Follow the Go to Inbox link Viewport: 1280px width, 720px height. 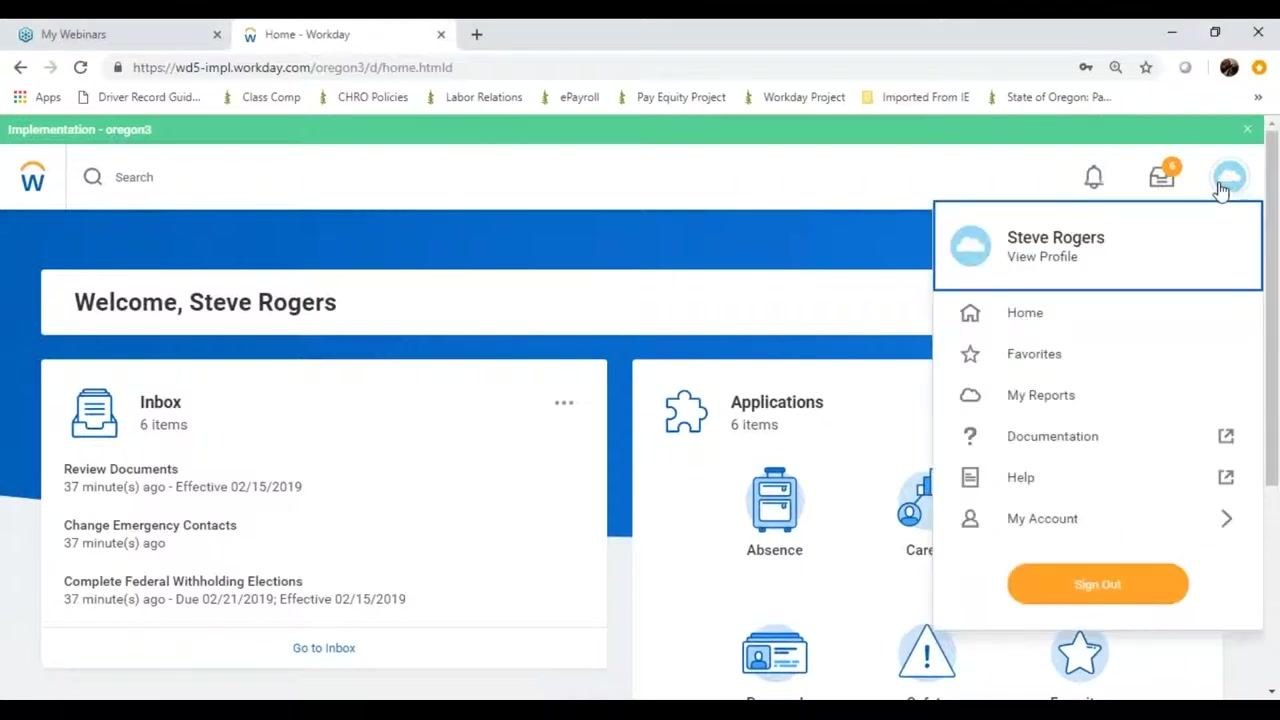(324, 648)
